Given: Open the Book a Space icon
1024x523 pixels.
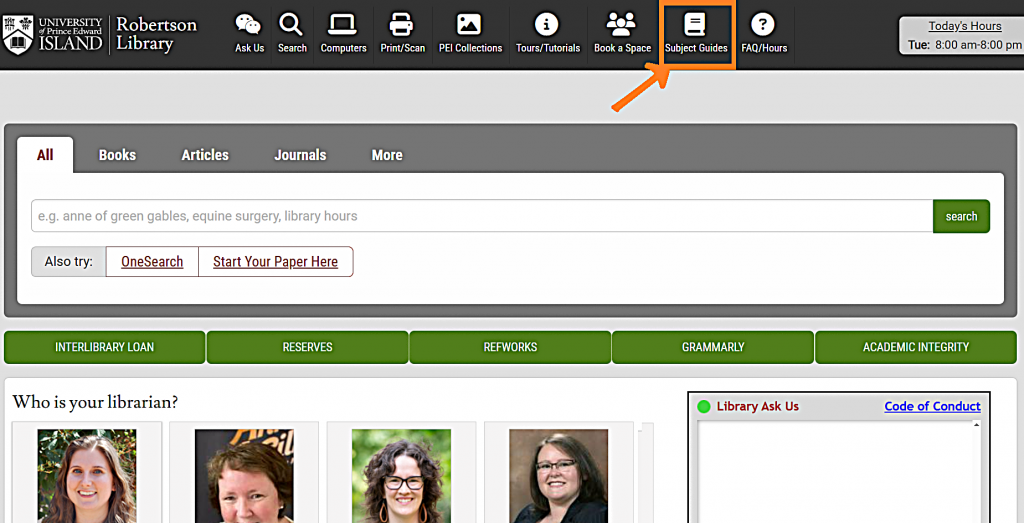Looking at the screenshot, I should pos(622,25).
